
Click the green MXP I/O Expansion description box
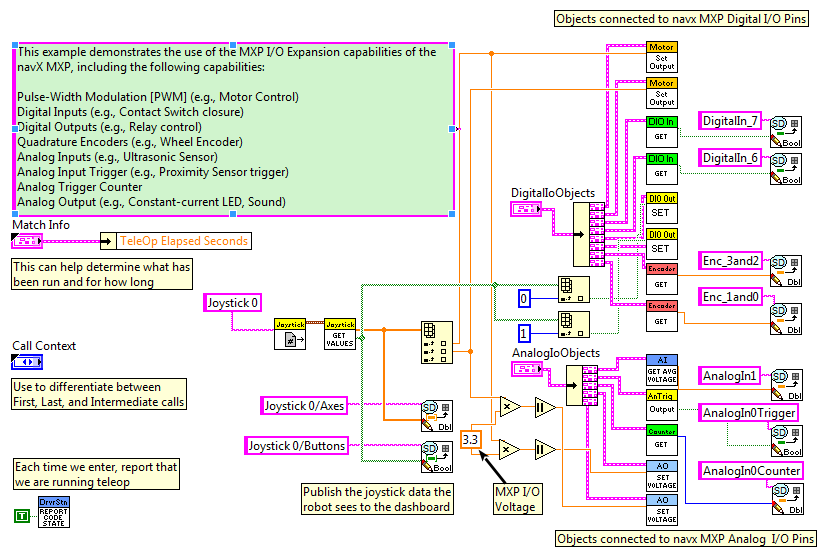[x=233, y=129]
